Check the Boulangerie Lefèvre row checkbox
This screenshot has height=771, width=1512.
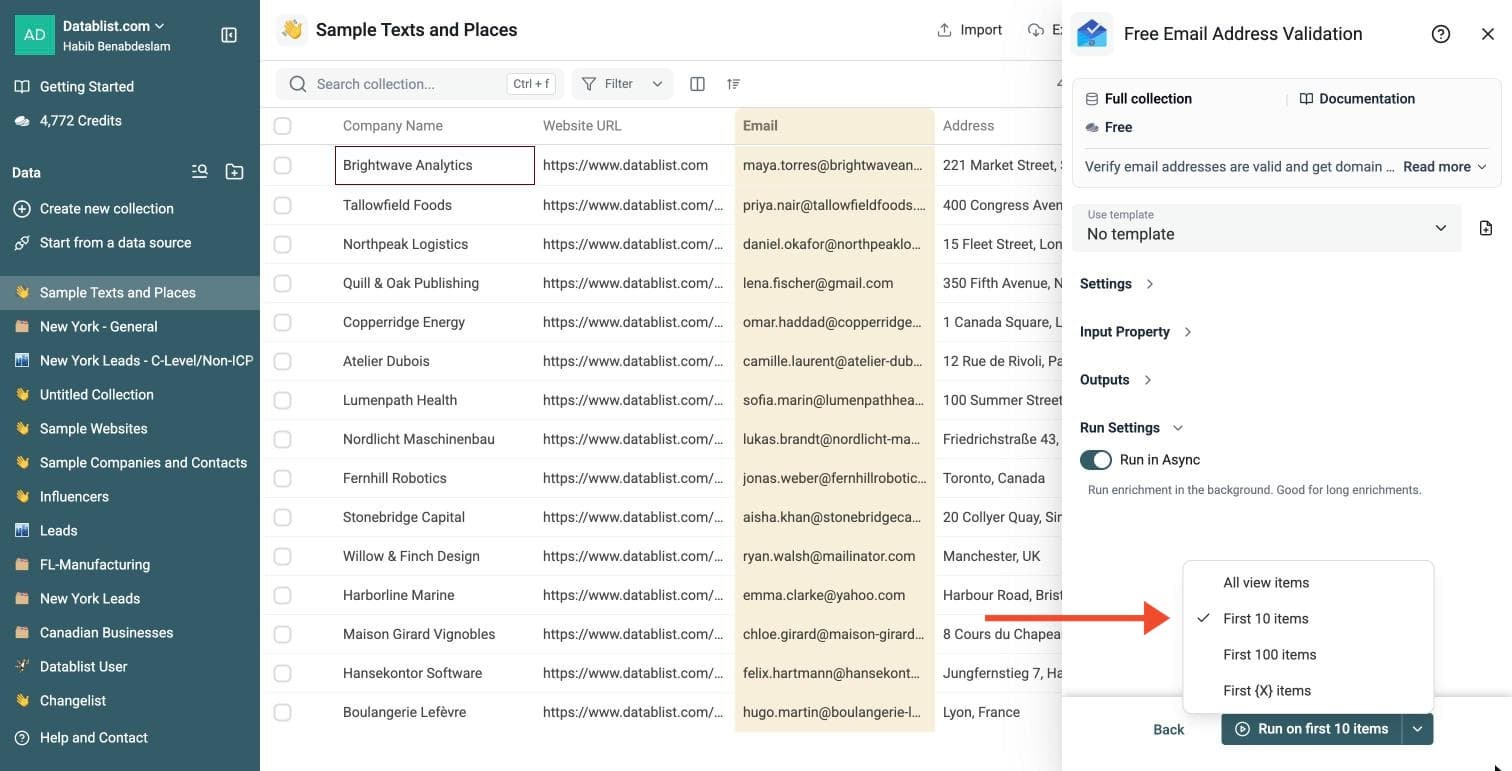[x=282, y=712]
